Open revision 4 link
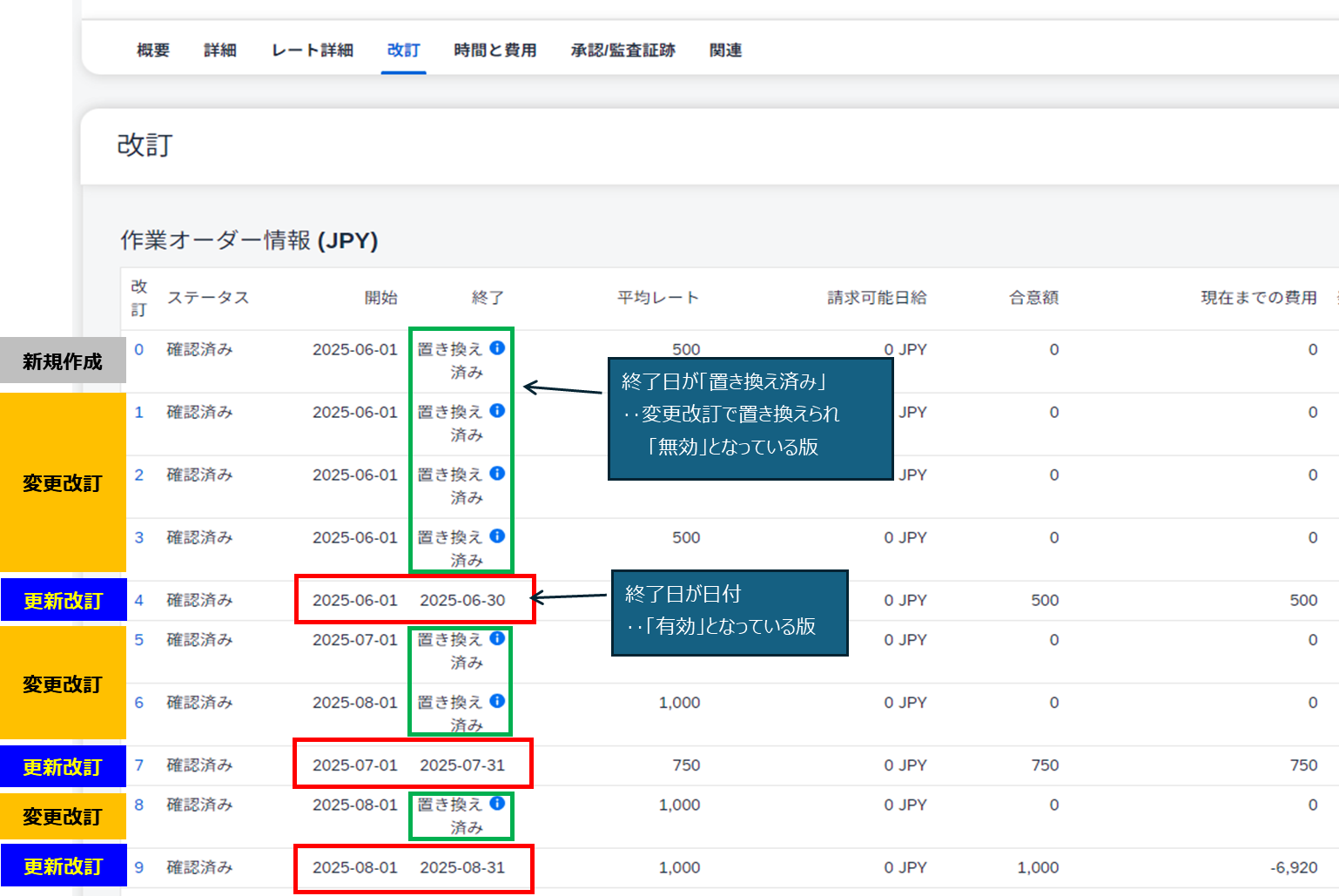Viewport: 1339px width, 896px height. tap(139, 601)
